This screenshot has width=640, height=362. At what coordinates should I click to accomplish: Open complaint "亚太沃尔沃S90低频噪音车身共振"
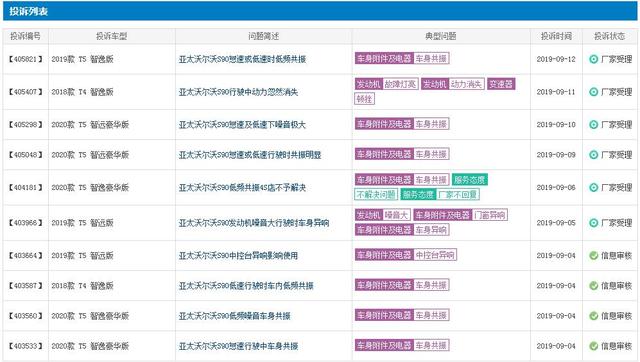click(234, 316)
